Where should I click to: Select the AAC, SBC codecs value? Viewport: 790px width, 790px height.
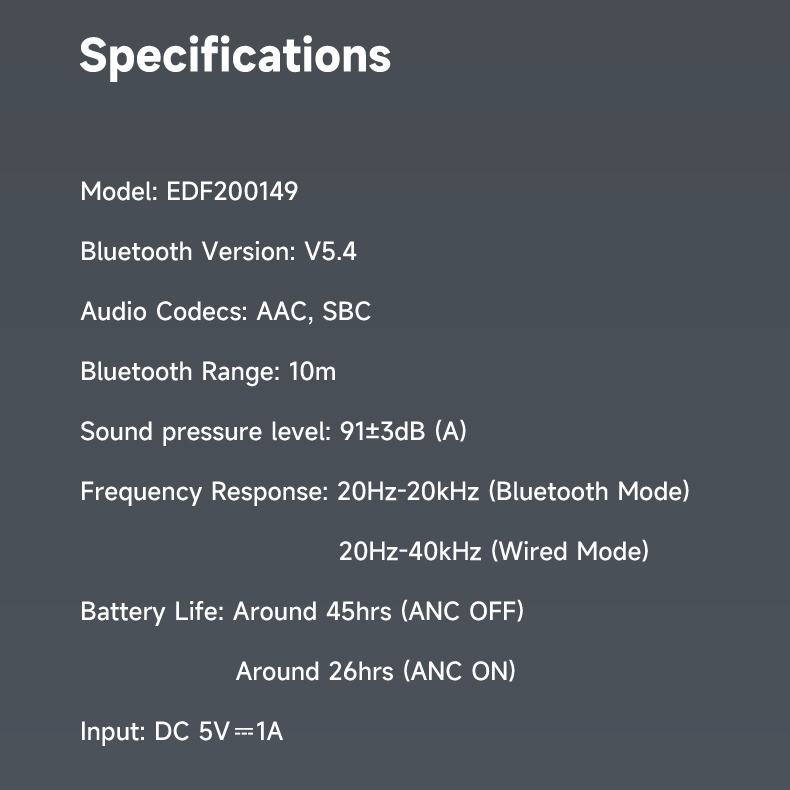tap(314, 311)
